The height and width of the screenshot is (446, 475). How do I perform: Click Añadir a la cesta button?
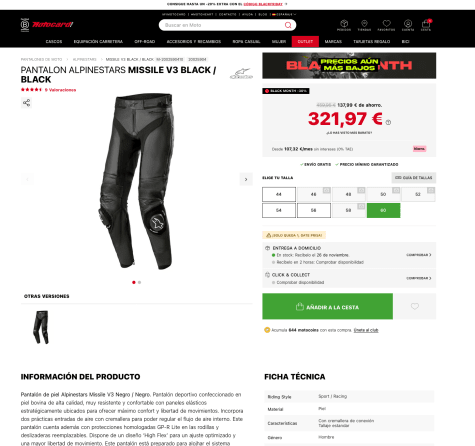[327, 306]
